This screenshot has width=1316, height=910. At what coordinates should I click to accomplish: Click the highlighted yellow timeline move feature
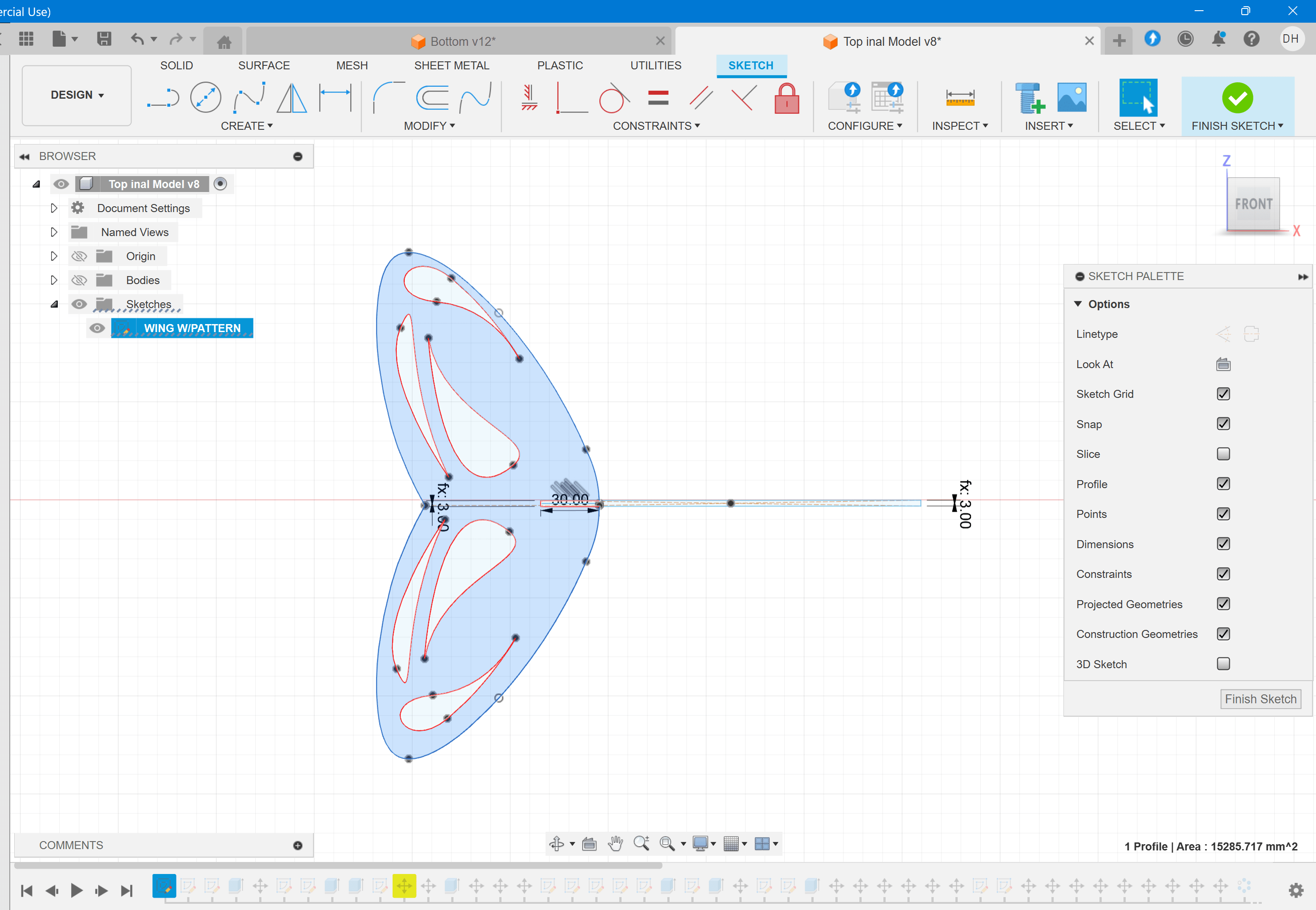pyautogui.click(x=404, y=886)
